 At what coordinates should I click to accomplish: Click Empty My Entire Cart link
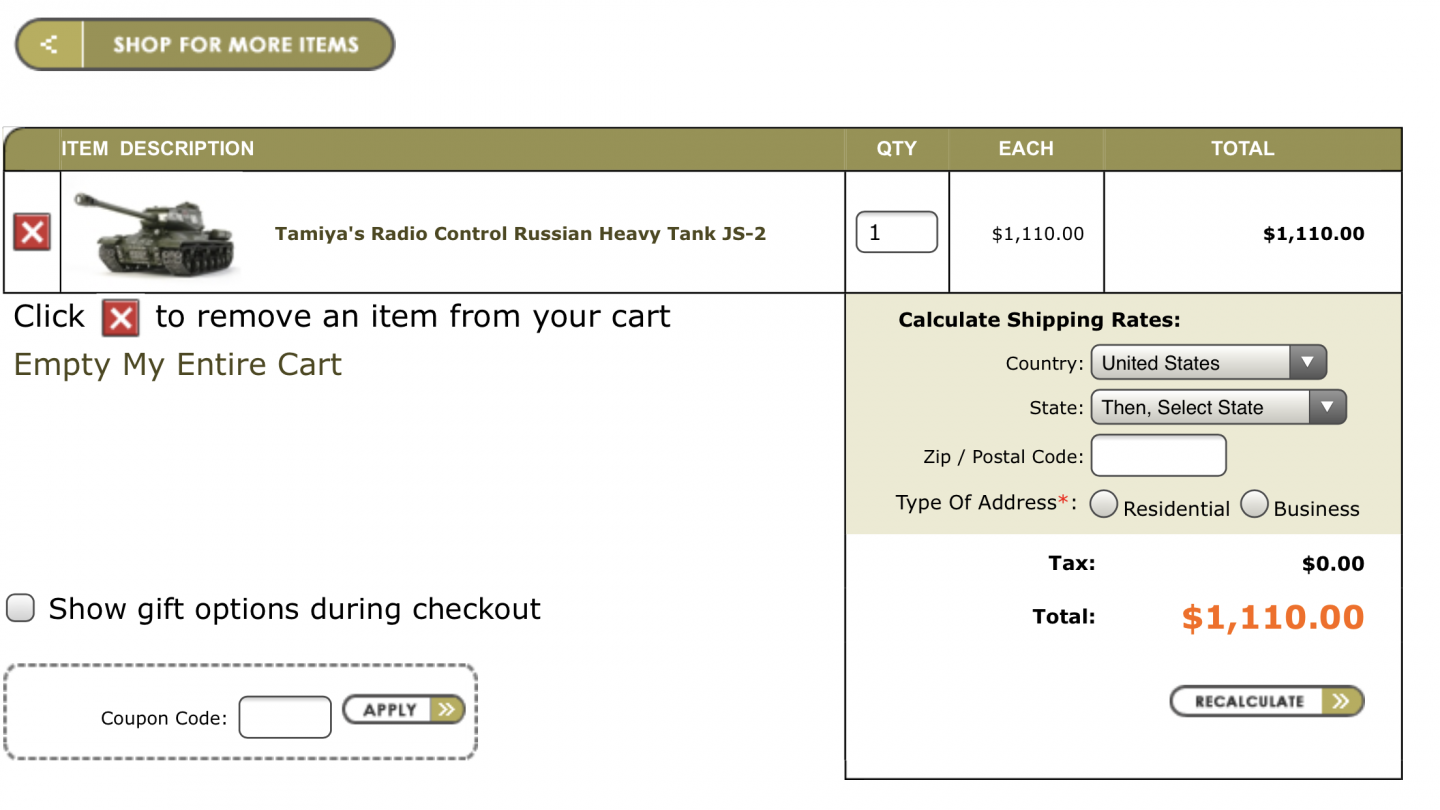pyautogui.click(x=178, y=365)
